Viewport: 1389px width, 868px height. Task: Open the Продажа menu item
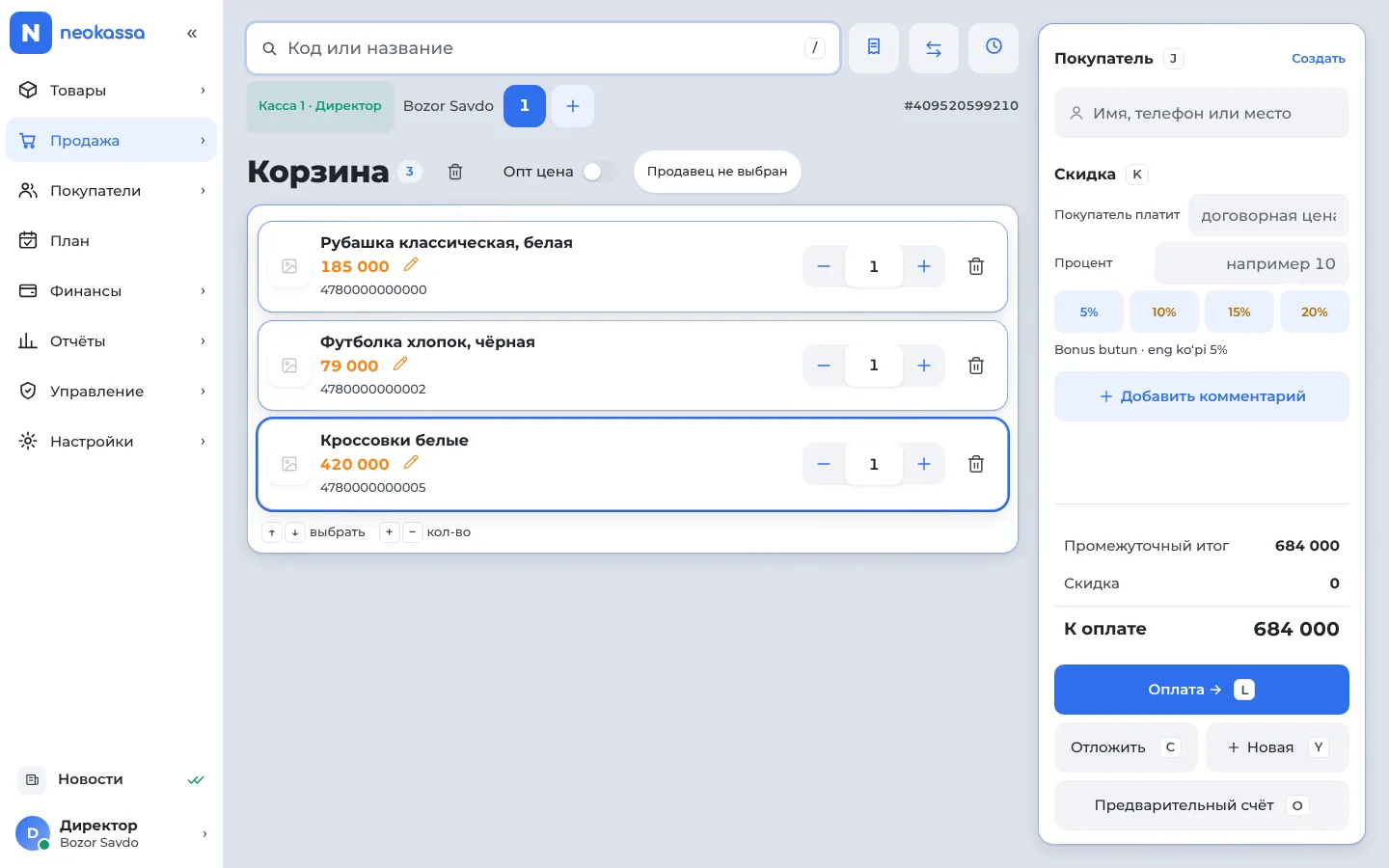pyautogui.click(x=112, y=141)
